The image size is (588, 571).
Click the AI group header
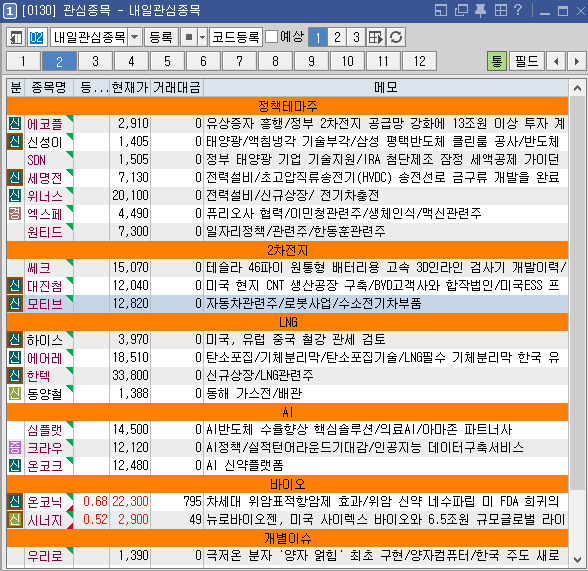point(288,412)
